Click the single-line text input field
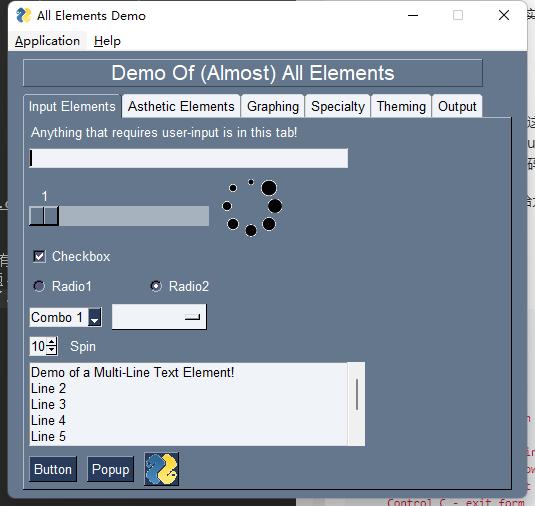The height and width of the screenshot is (506, 535). click(x=189, y=158)
